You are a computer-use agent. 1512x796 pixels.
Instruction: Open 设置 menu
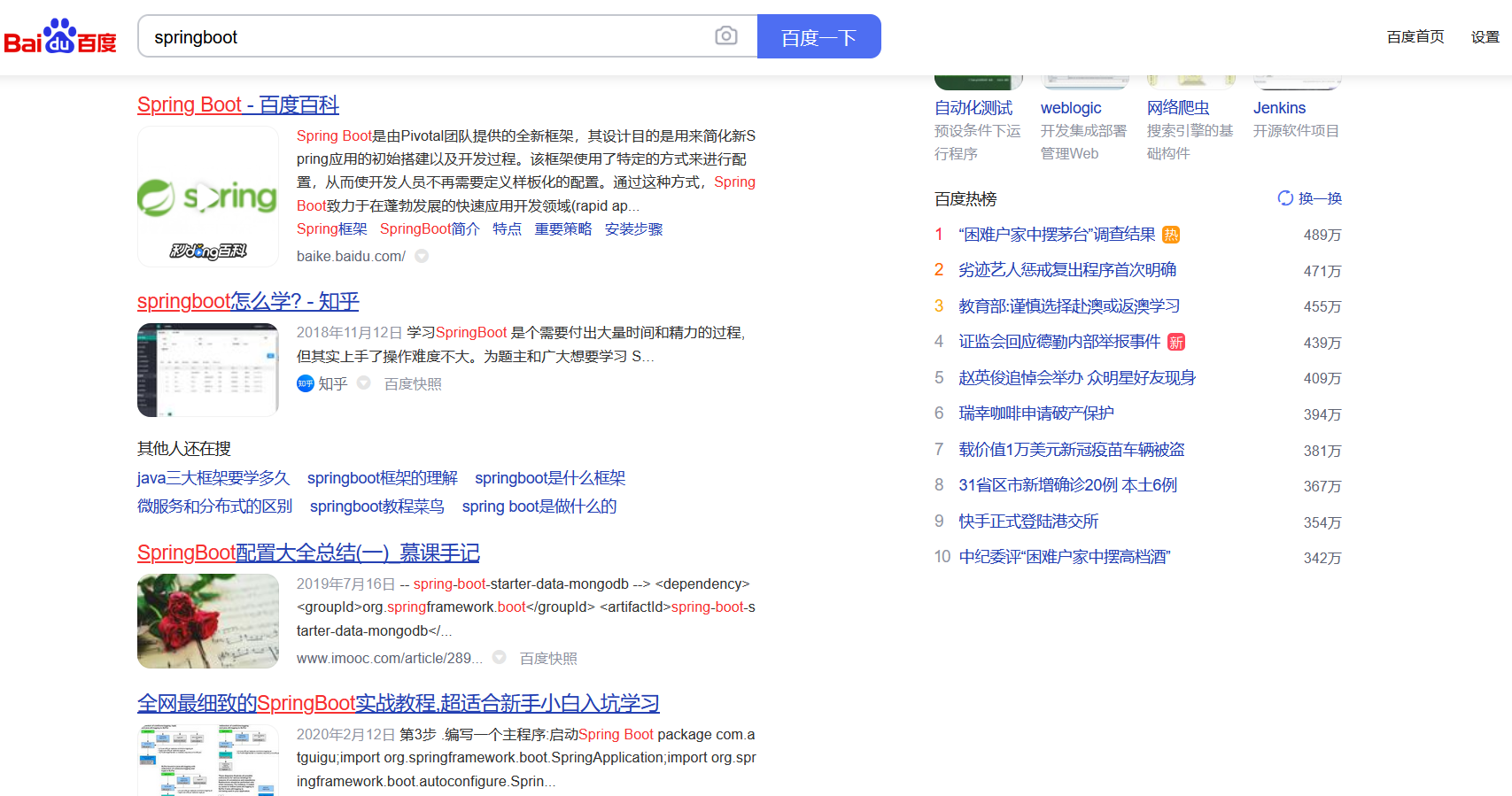pos(1485,36)
